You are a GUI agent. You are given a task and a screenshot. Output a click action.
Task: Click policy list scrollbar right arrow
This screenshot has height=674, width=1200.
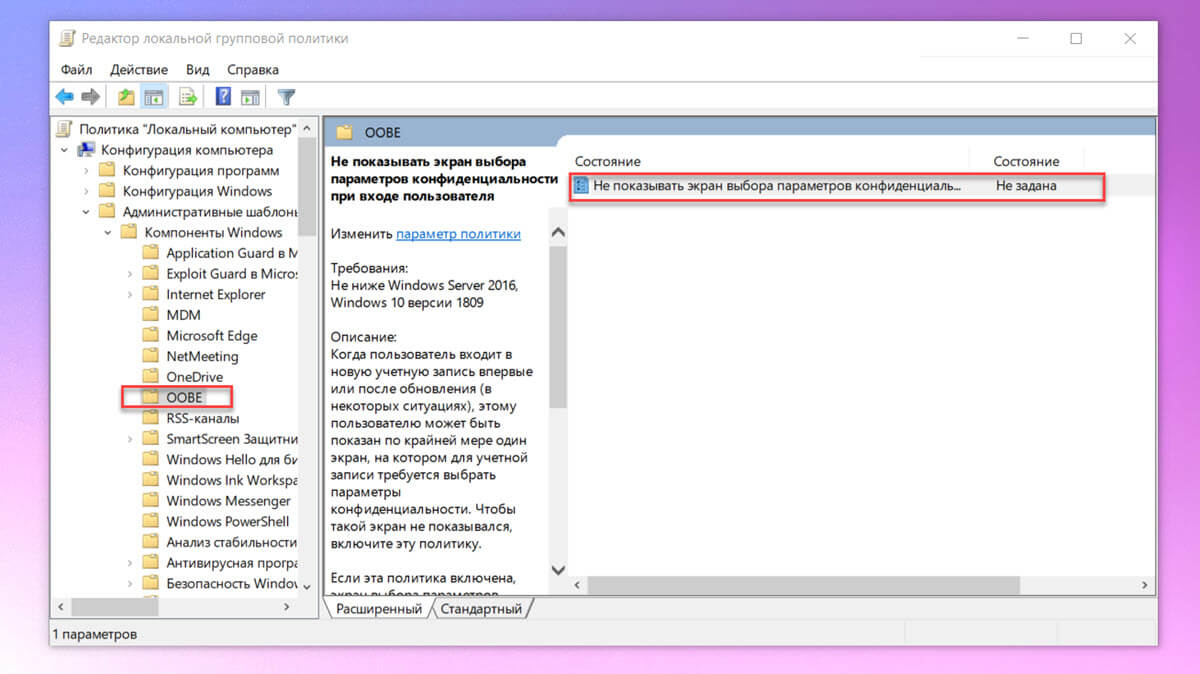pyautogui.click(x=1145, y=584)
